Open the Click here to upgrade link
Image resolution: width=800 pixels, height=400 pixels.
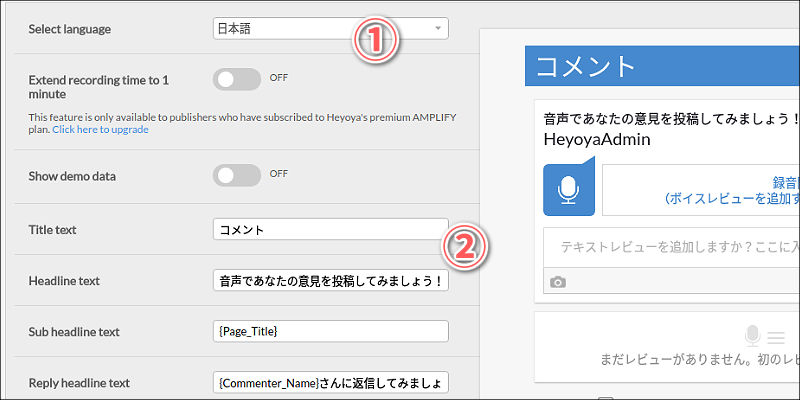click(x=101, y=129)
